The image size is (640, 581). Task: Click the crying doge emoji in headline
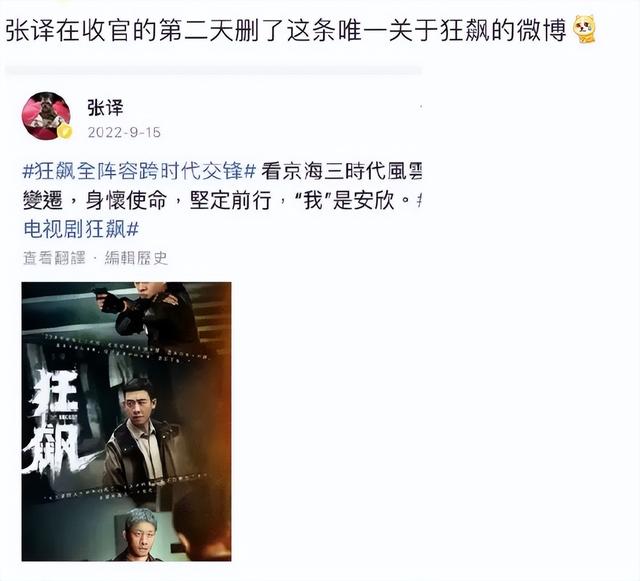click(585, 29)
